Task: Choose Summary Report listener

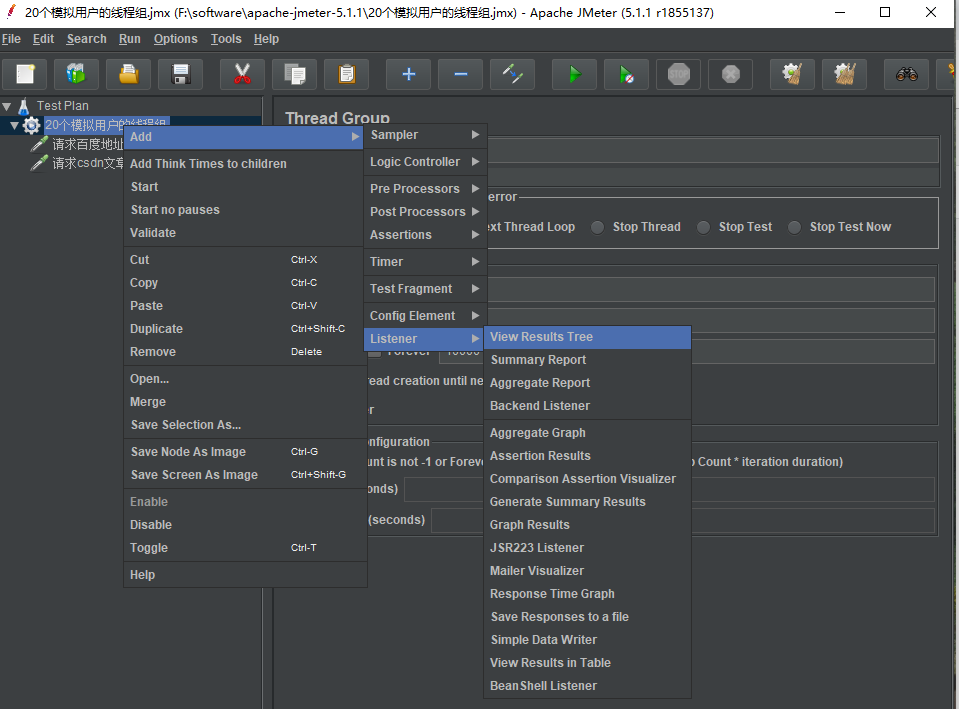Action: point(587,360)
